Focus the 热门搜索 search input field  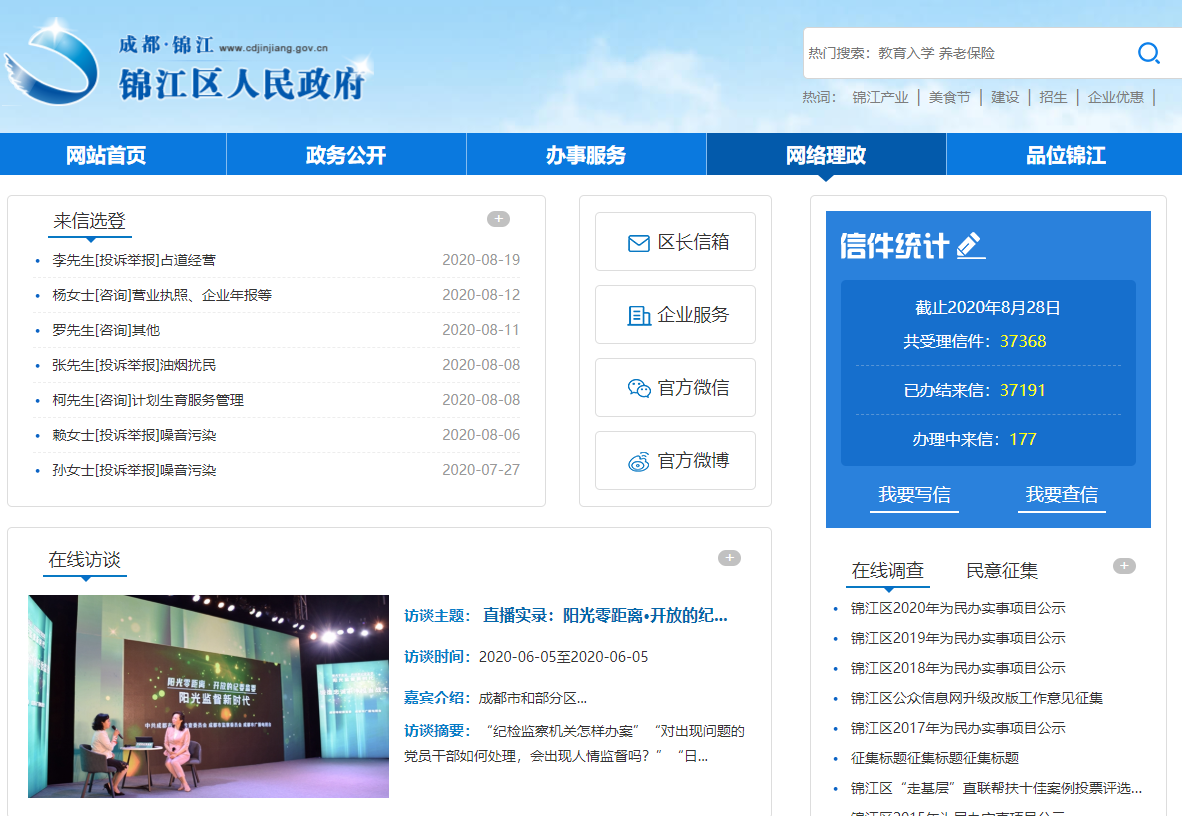tap(960, 53)
